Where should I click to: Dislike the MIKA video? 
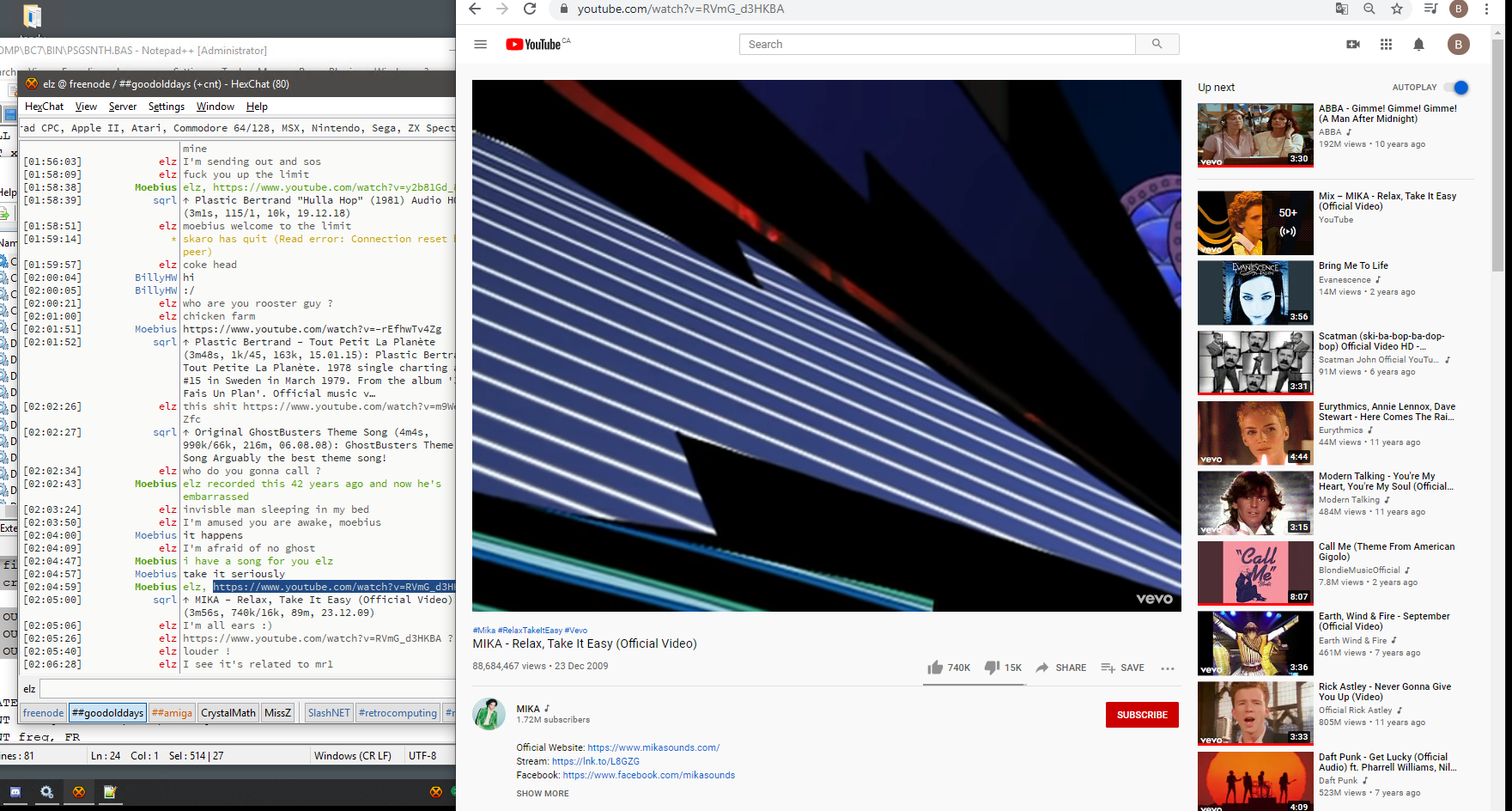click(x=1003, y=668)
